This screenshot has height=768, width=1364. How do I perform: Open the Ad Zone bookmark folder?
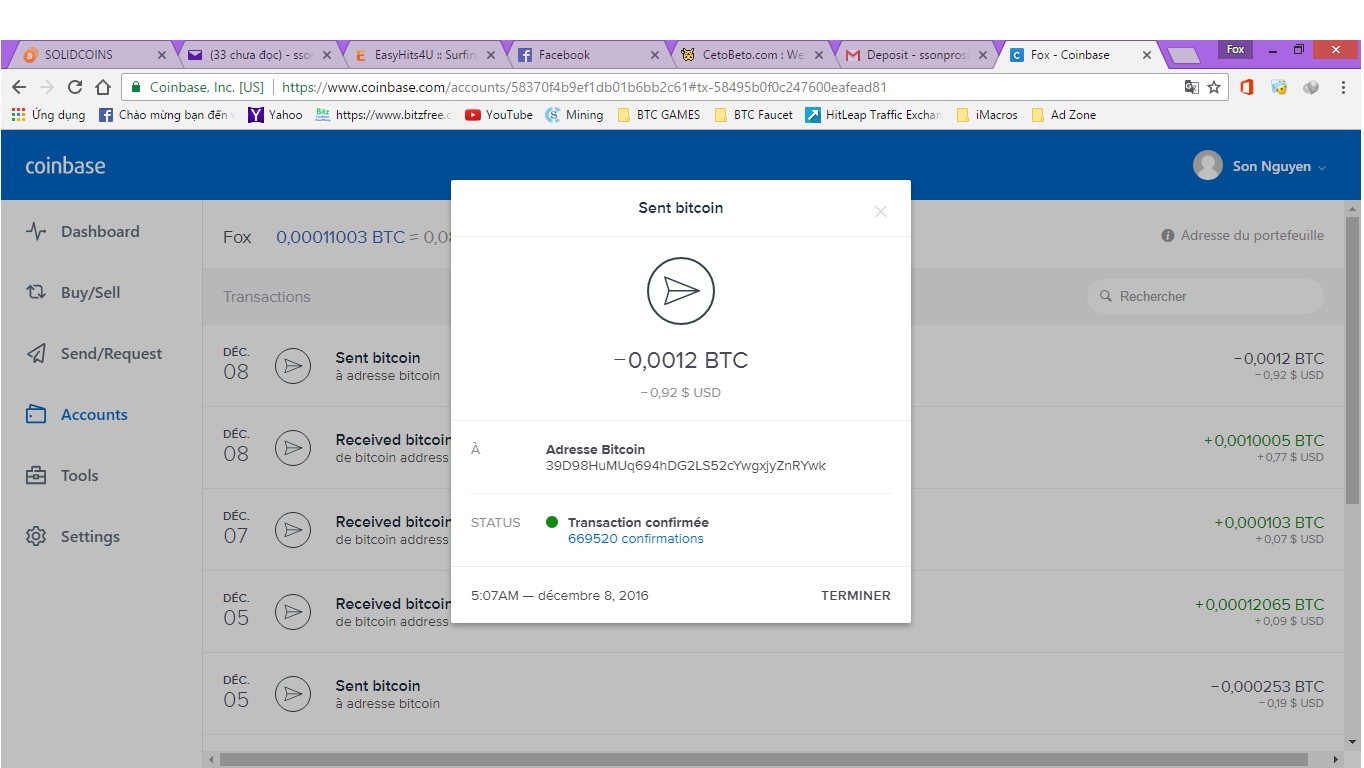click(1064, 115)
